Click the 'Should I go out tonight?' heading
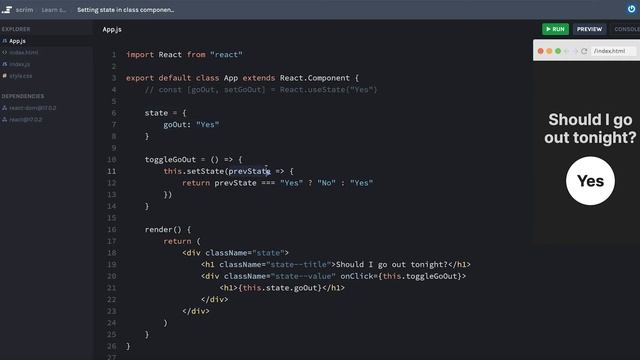640x360 pixels. 590,128
